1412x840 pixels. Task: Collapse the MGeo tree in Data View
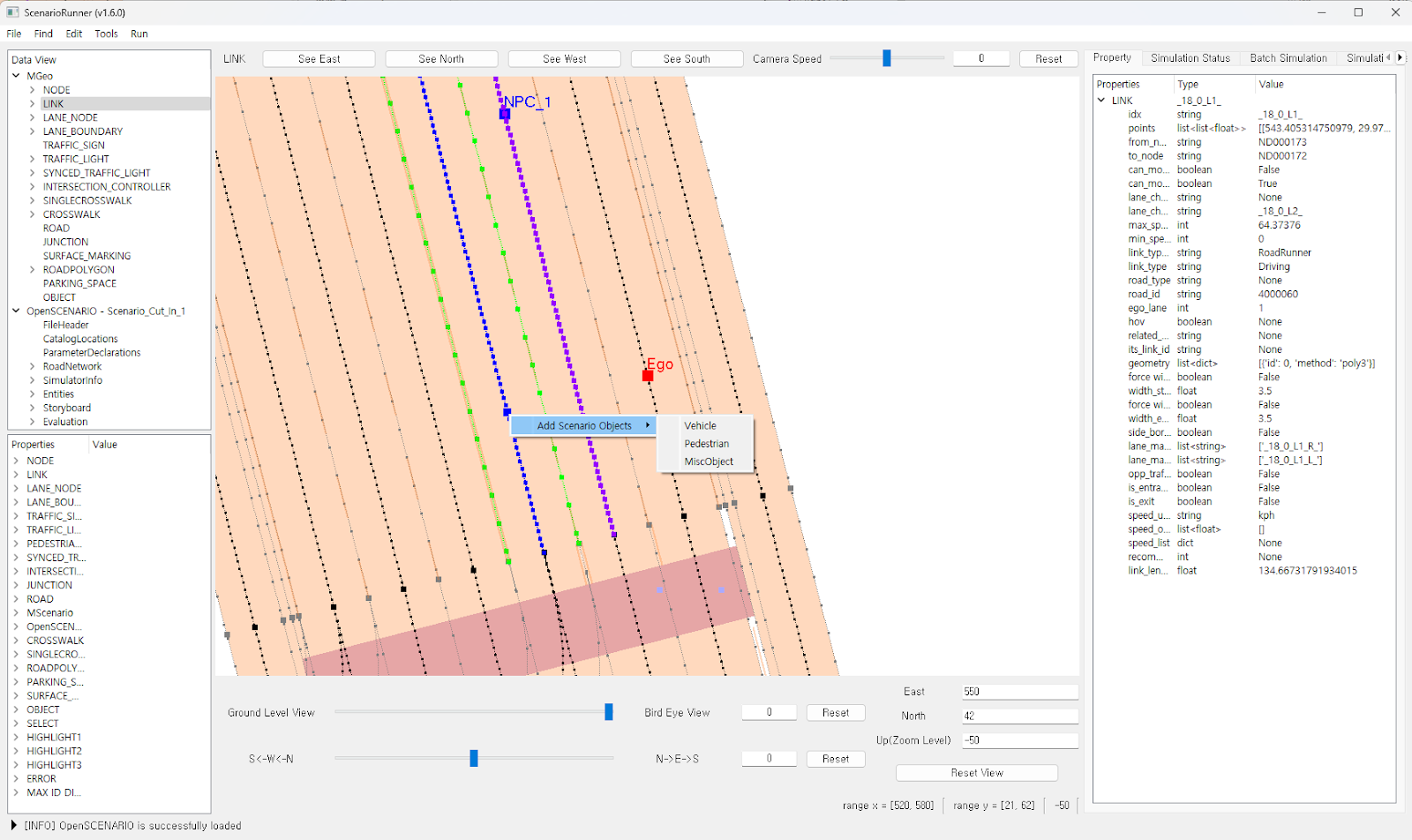pyautogui.click(x=17, y=76)
